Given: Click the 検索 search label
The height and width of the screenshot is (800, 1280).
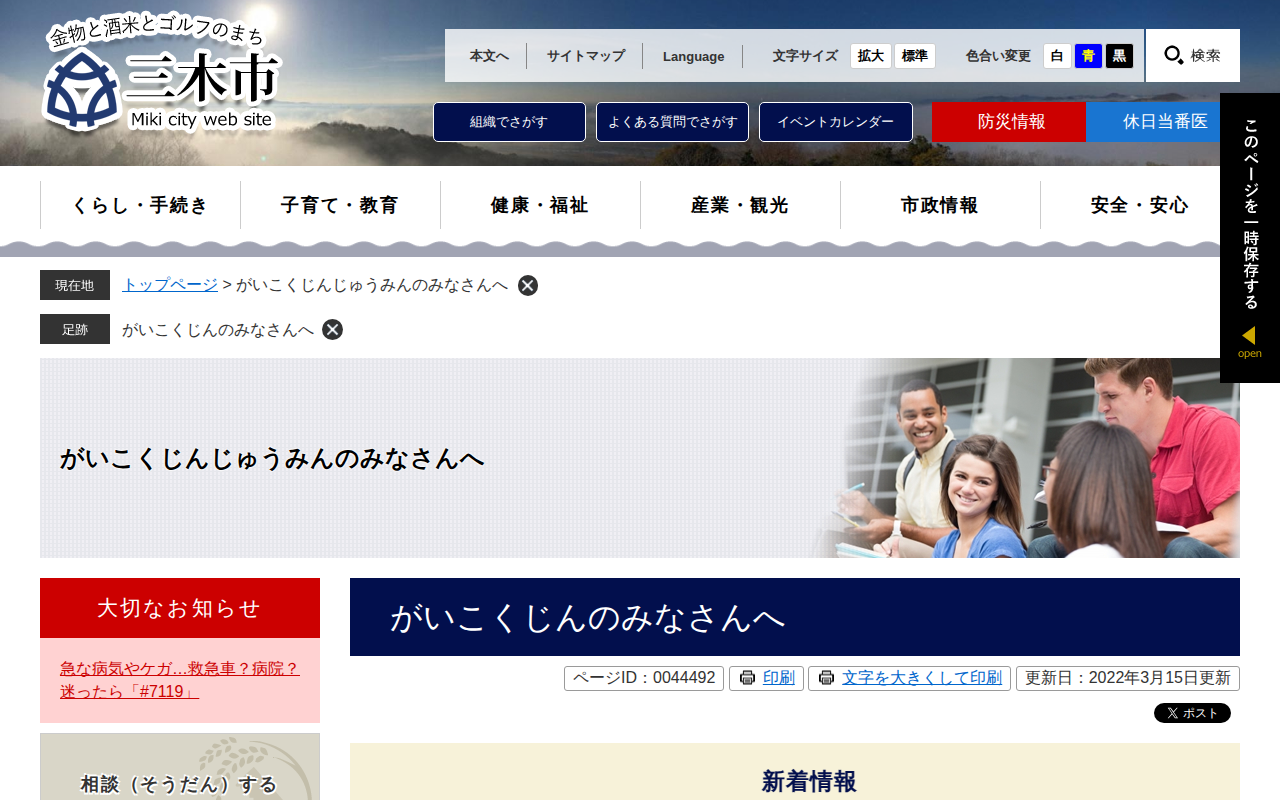Looking at the screenshot, I should tap(1205, 56).
